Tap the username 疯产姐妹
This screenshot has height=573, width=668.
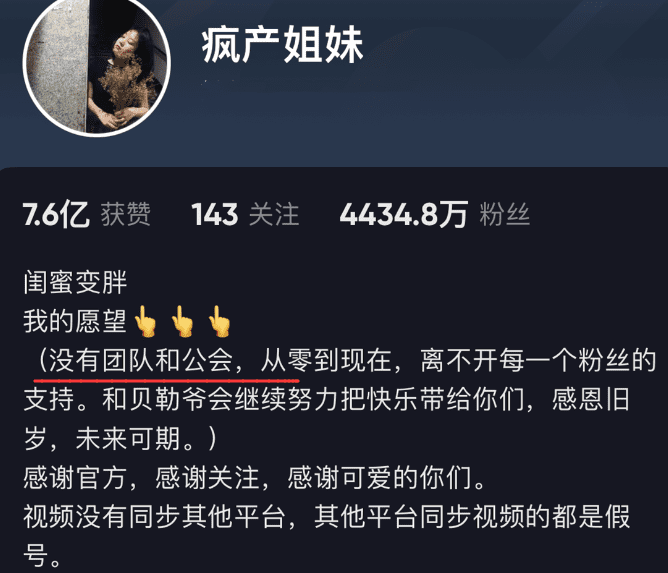(282, 45)
